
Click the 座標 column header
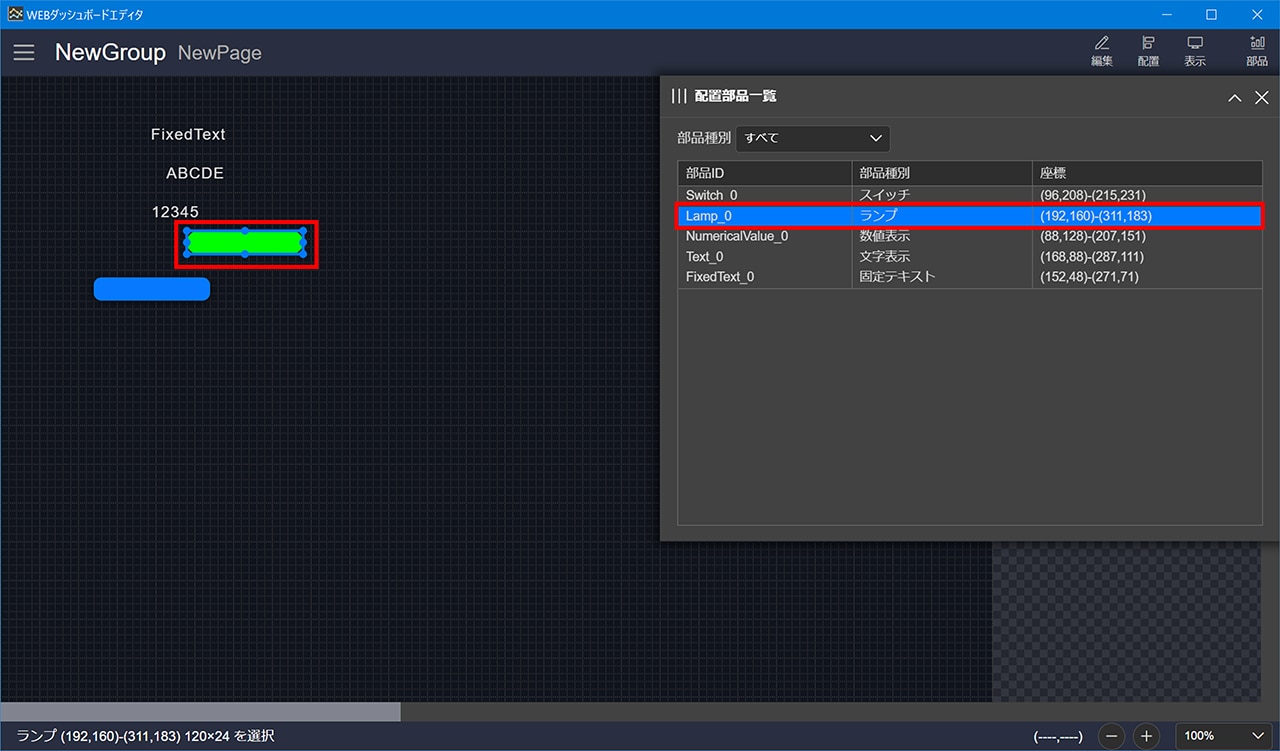pos(1146,173)
